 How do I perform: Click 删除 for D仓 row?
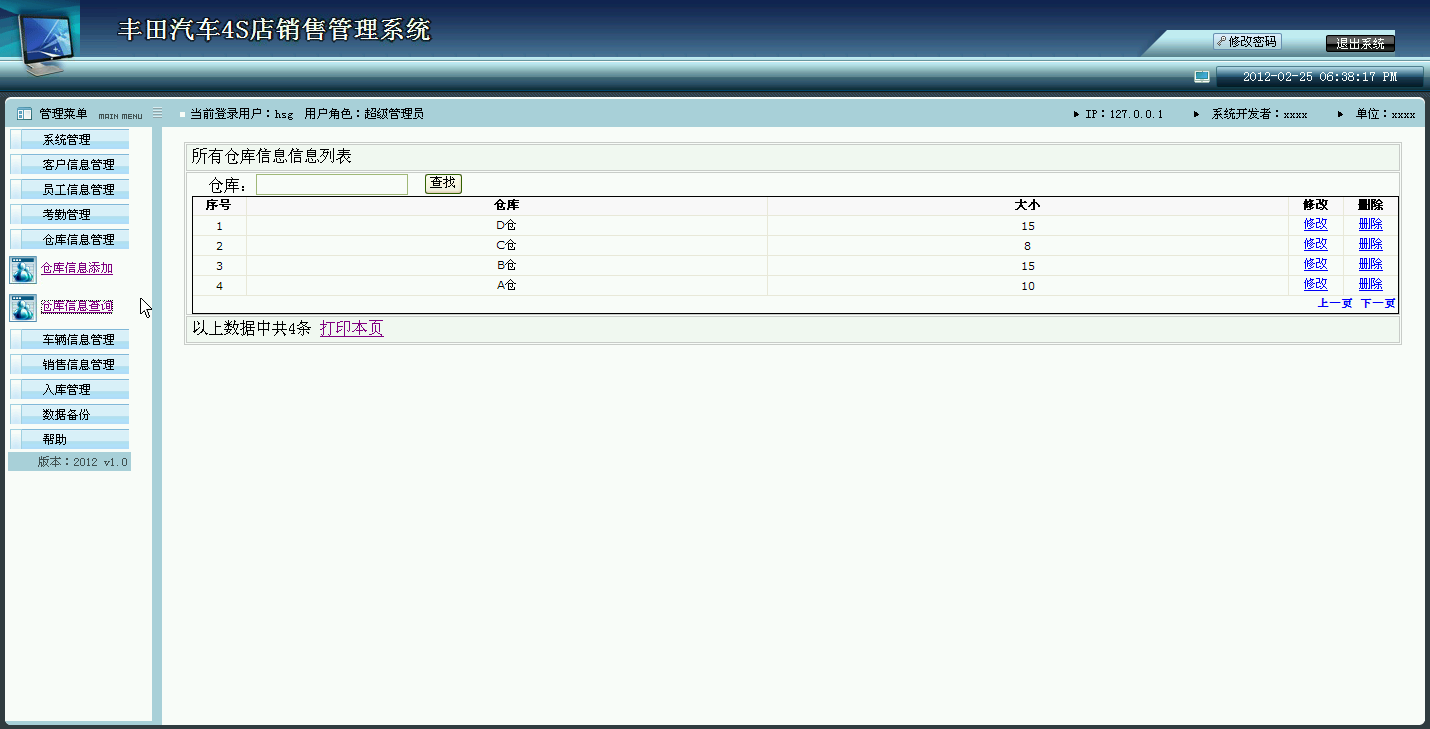(x=1370, y=225)
